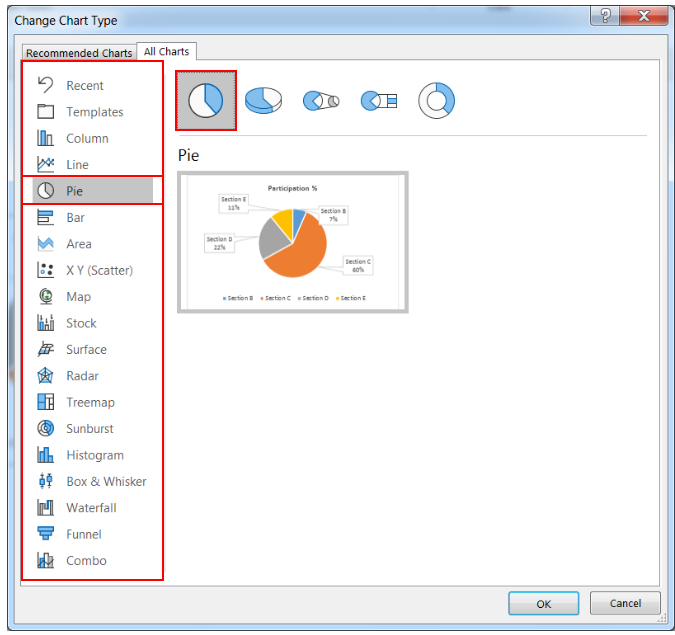Choose the Radar chart icon

coord(45,376)
